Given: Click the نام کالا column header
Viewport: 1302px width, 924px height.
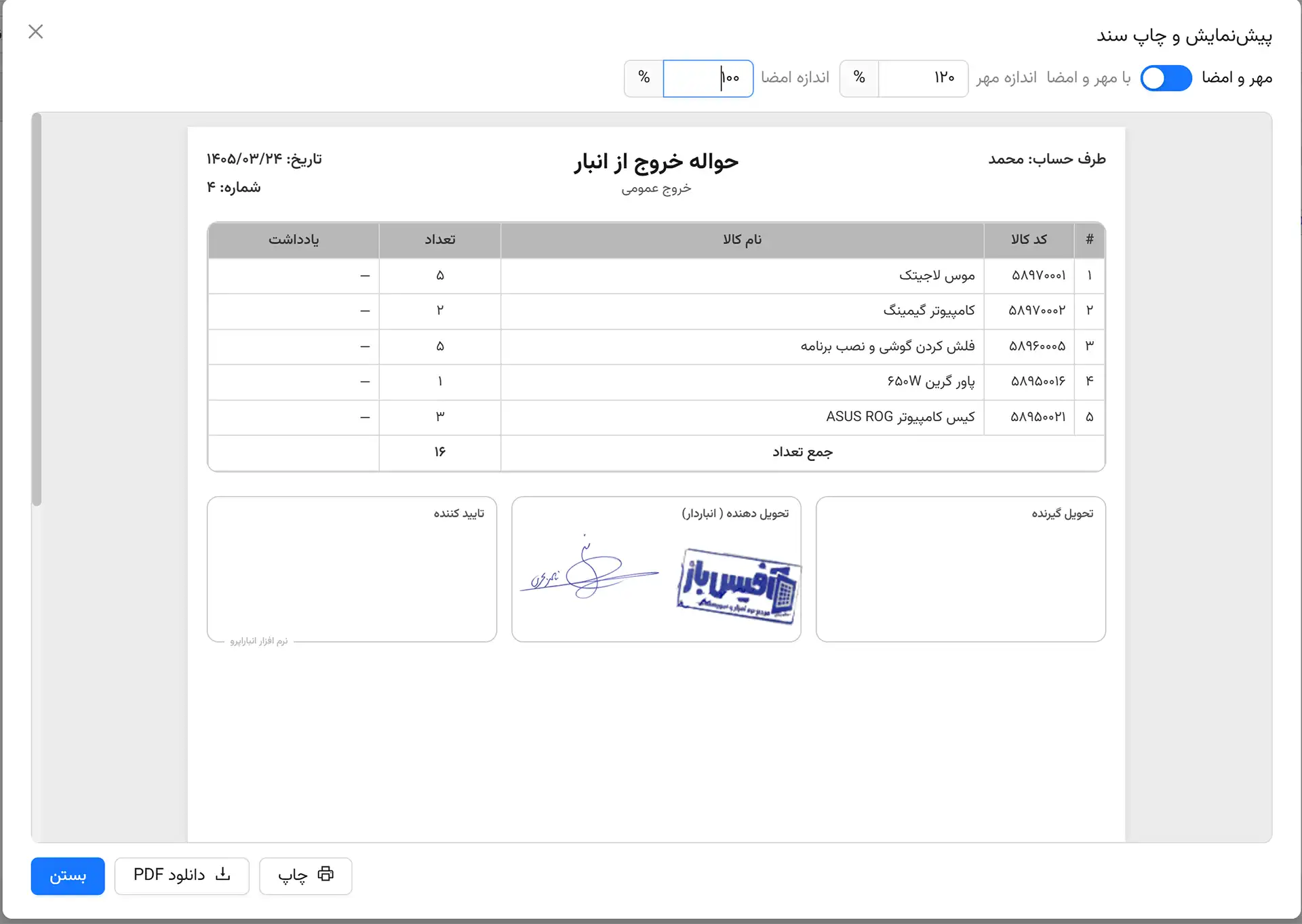Looking at the screenshot, I should click(742, 239).
